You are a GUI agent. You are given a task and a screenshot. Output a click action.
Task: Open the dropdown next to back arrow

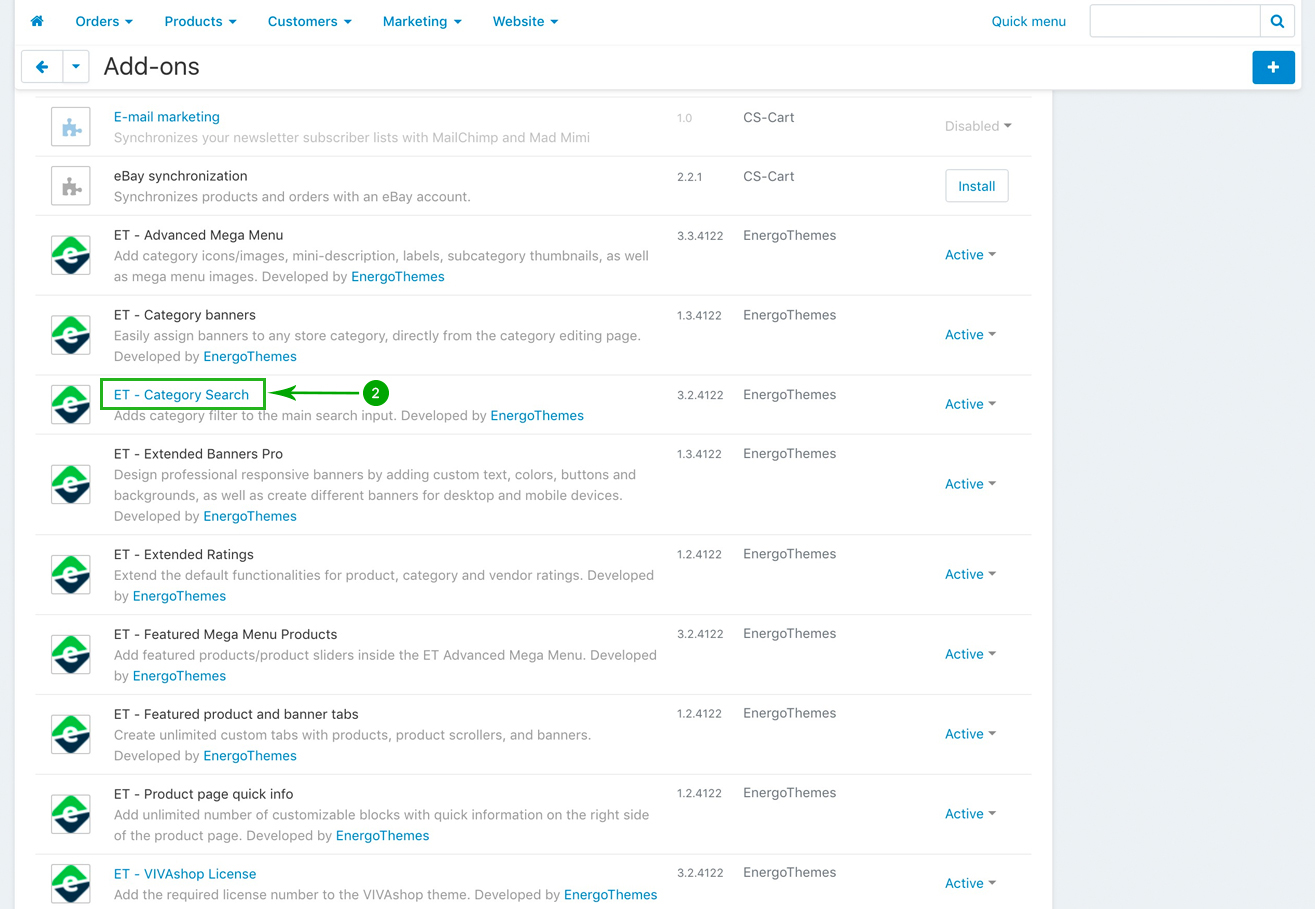[x=76, y=67]
